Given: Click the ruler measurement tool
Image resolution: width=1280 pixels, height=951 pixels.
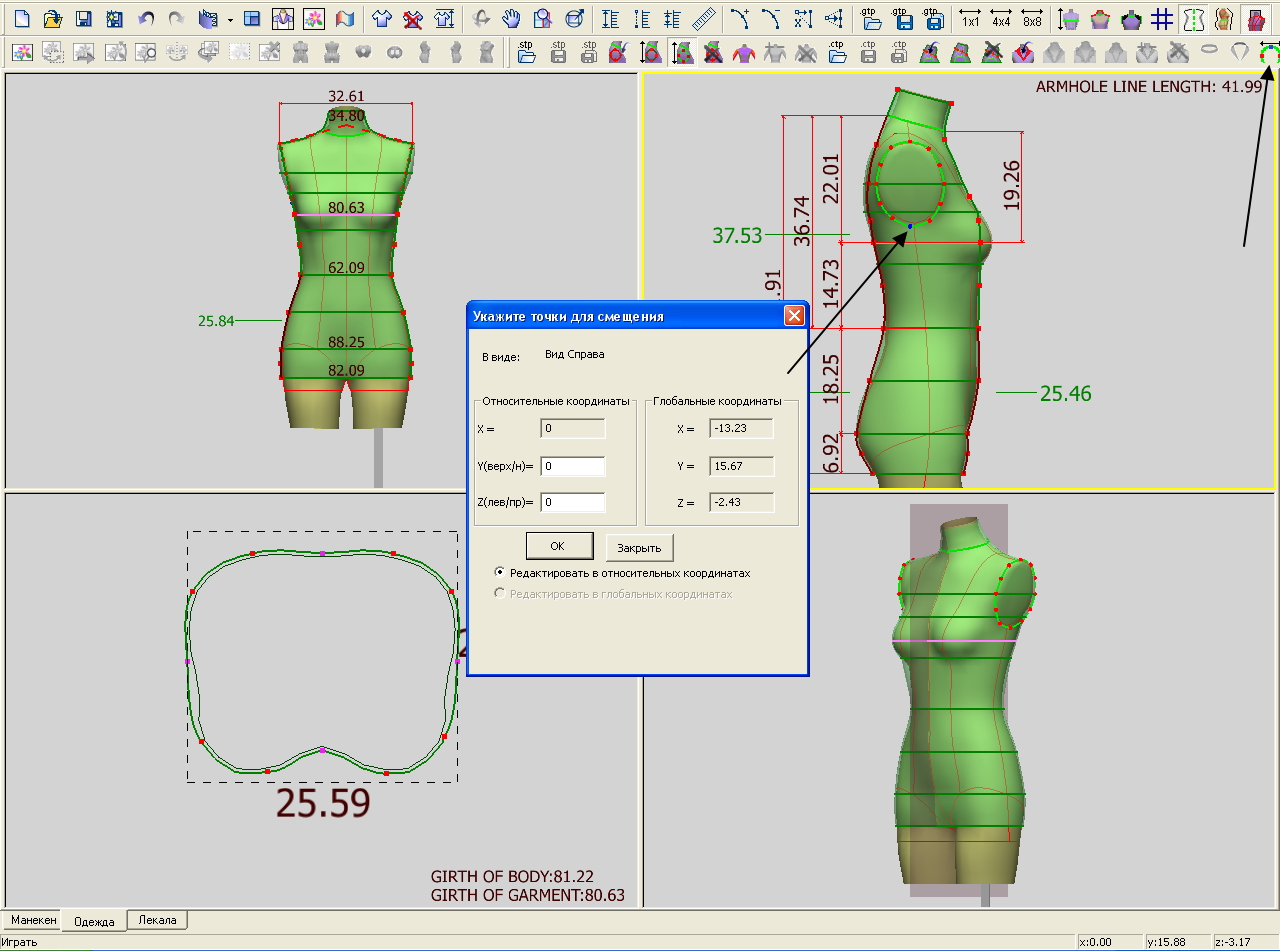Looking at the screenshot, I should 704,18.
